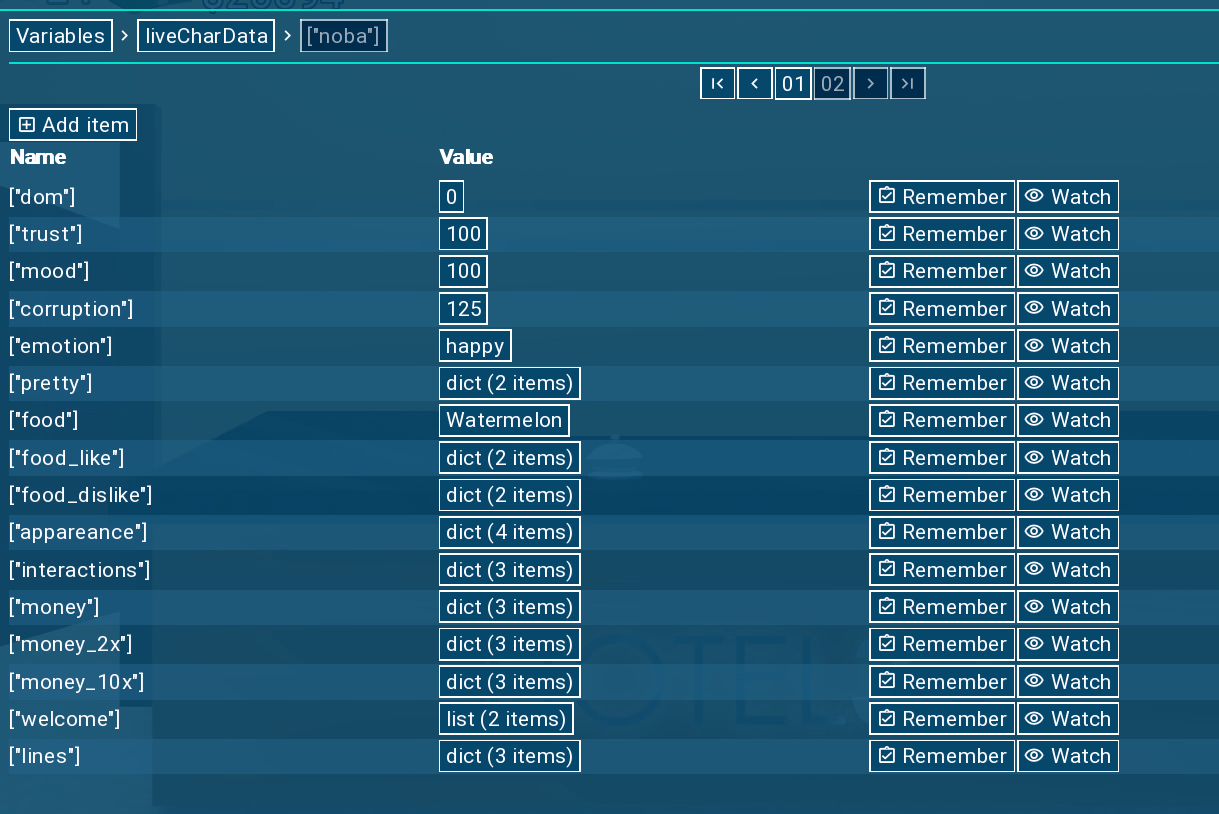Open the liveCharData breadcrumb

click(206, 37)
